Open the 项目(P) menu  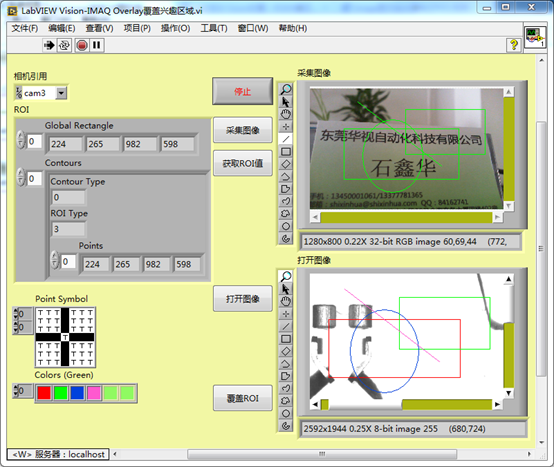(137, 28)
